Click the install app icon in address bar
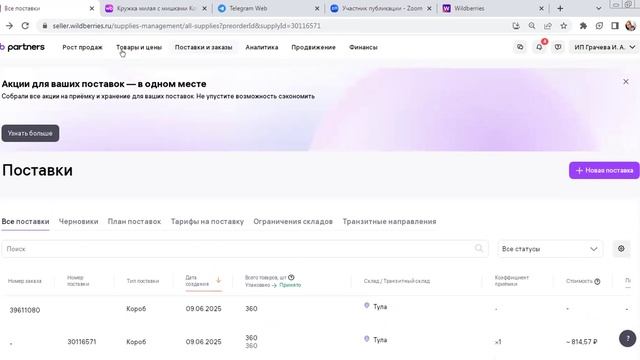This screenshot has width=640, height=360. coord(516,26)
